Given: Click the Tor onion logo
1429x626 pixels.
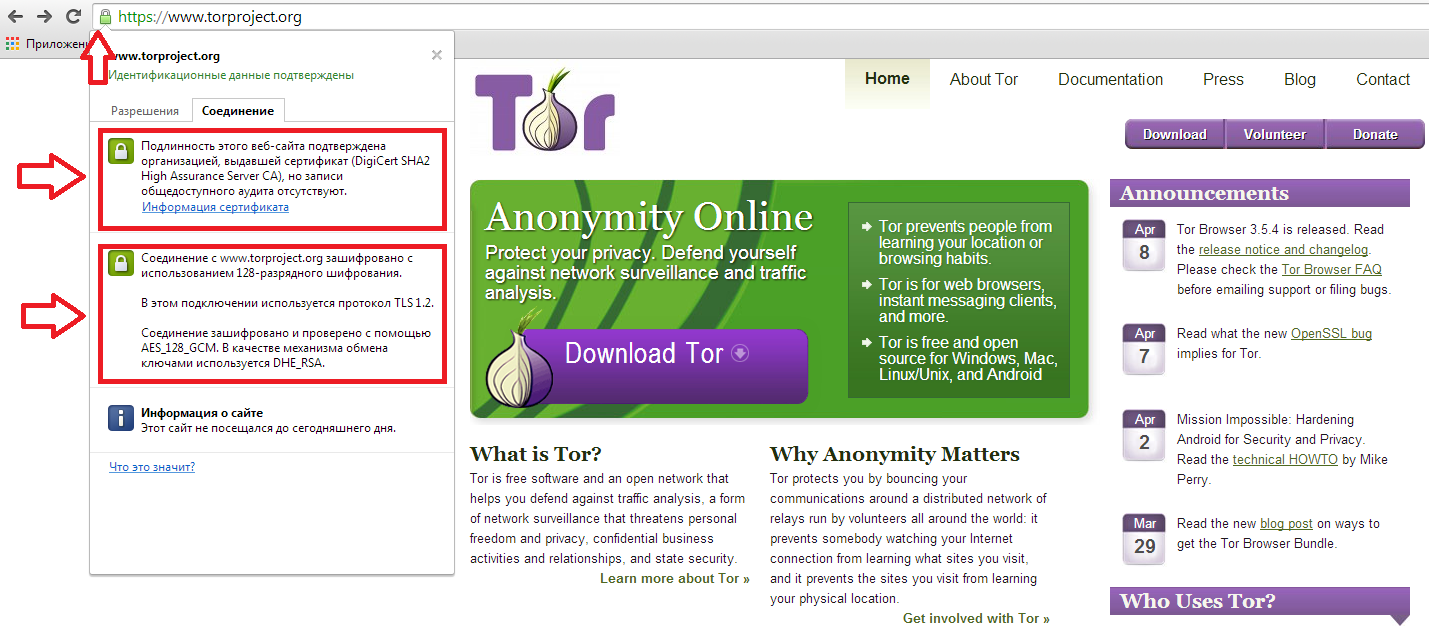Looking at the screenshot, I should coord(545,110).
